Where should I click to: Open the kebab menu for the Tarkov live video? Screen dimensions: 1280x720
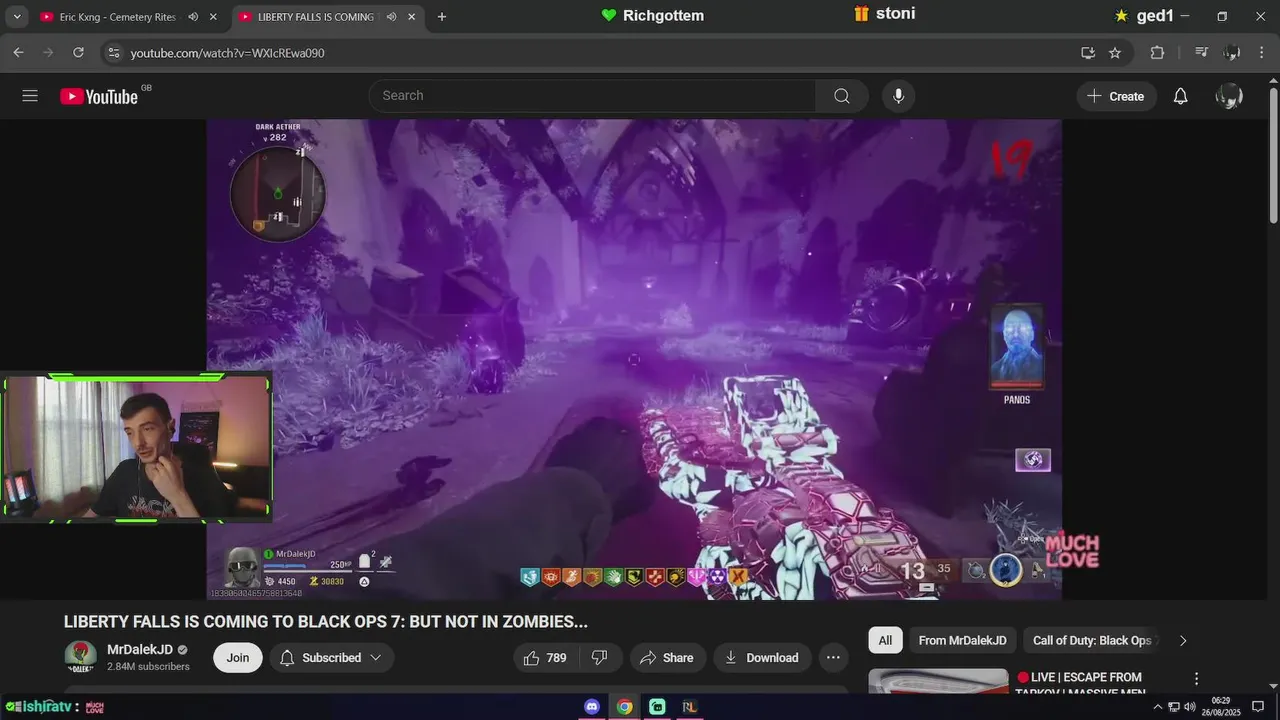pyautogui.click(x=1196, y=678)
